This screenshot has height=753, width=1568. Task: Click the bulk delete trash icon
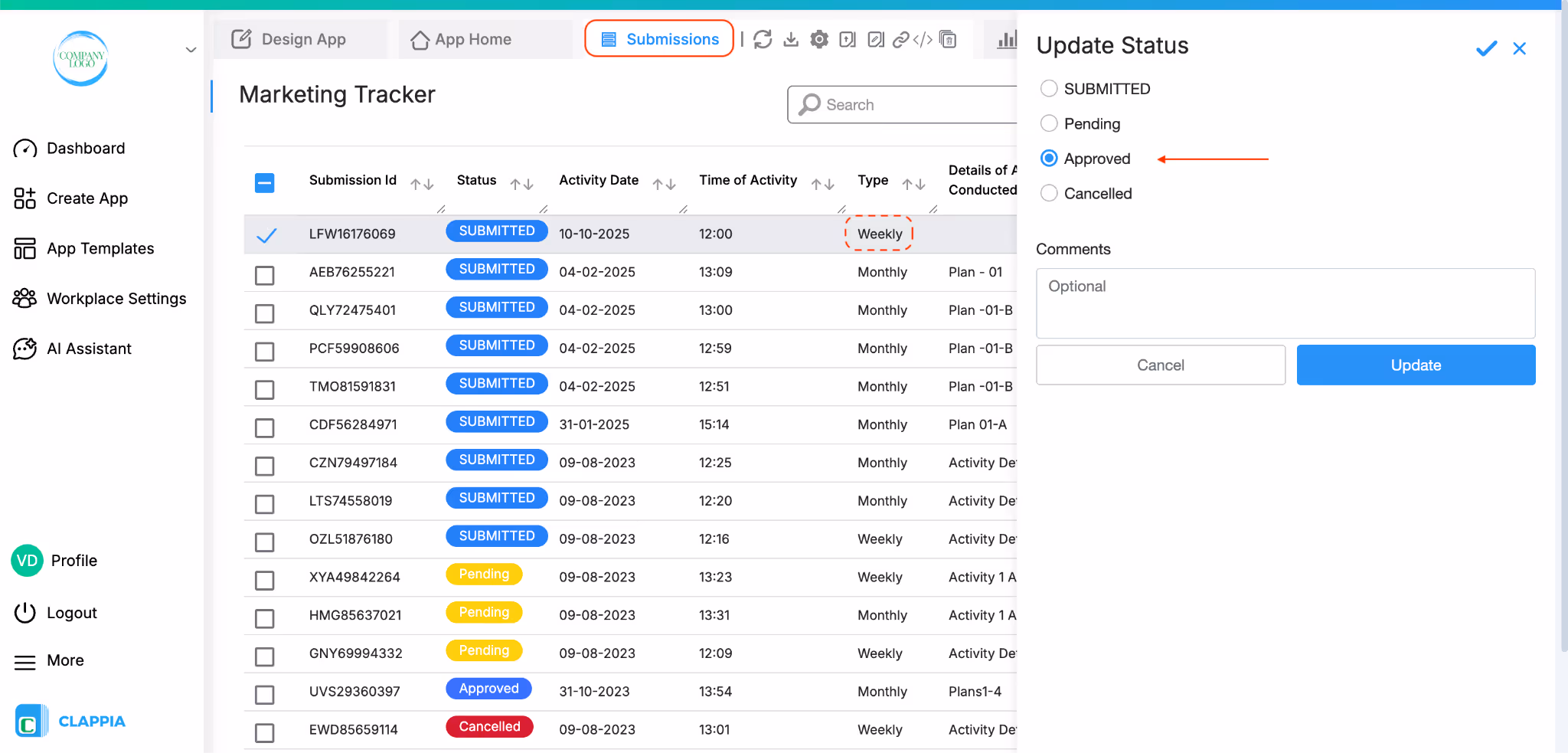948,39
